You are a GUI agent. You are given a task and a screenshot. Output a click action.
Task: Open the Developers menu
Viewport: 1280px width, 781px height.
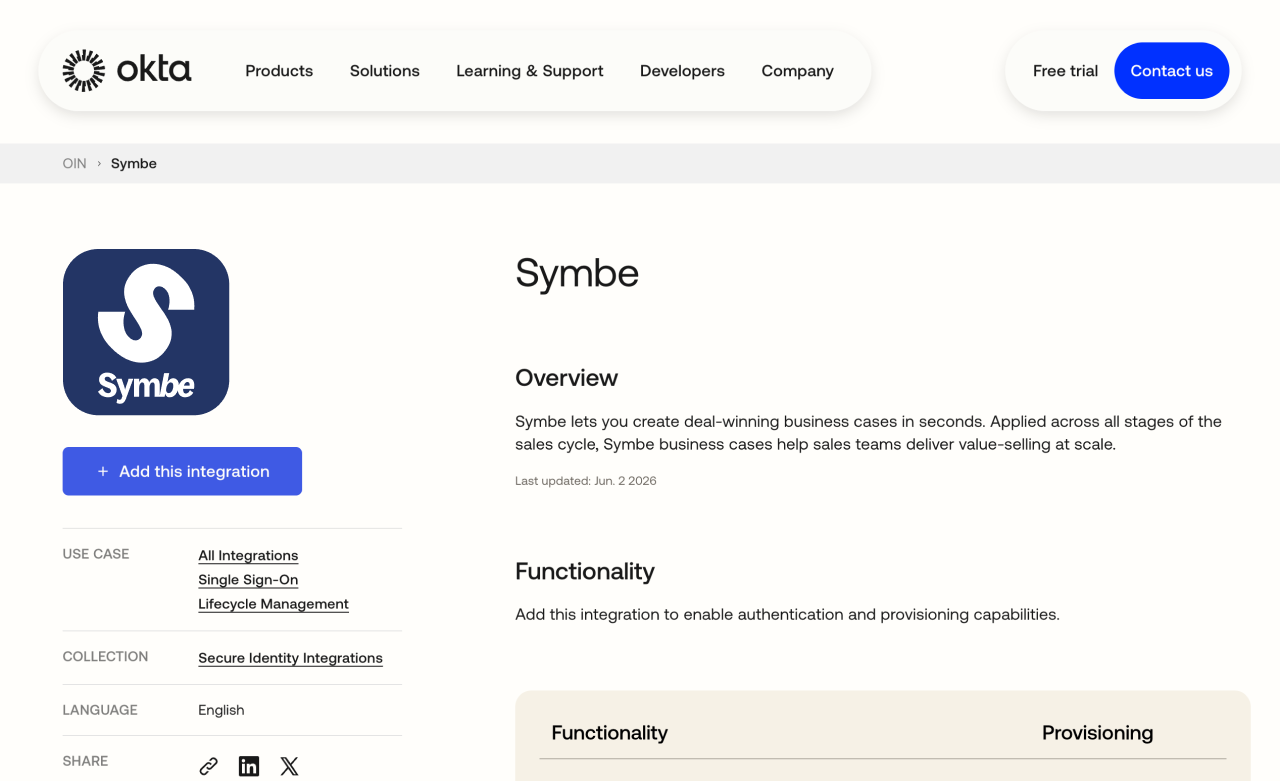[x=682, y=71]
